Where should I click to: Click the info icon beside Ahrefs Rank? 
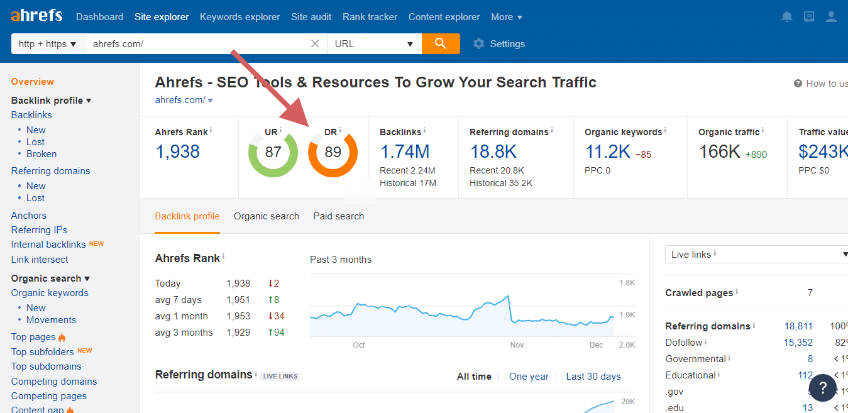coord(211,131)
